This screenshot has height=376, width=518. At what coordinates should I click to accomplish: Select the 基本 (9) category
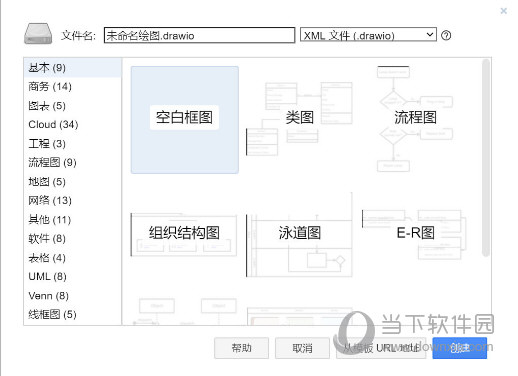73,68
